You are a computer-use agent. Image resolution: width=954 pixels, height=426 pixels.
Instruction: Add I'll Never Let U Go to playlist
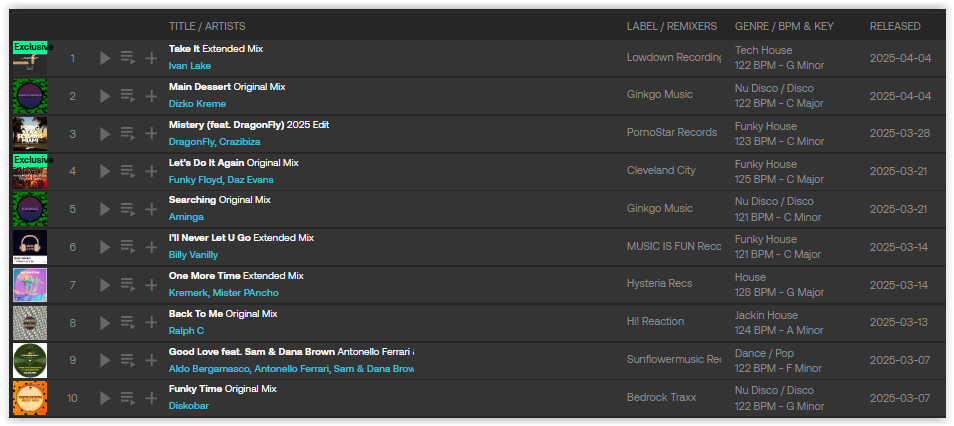pos(151,248)
